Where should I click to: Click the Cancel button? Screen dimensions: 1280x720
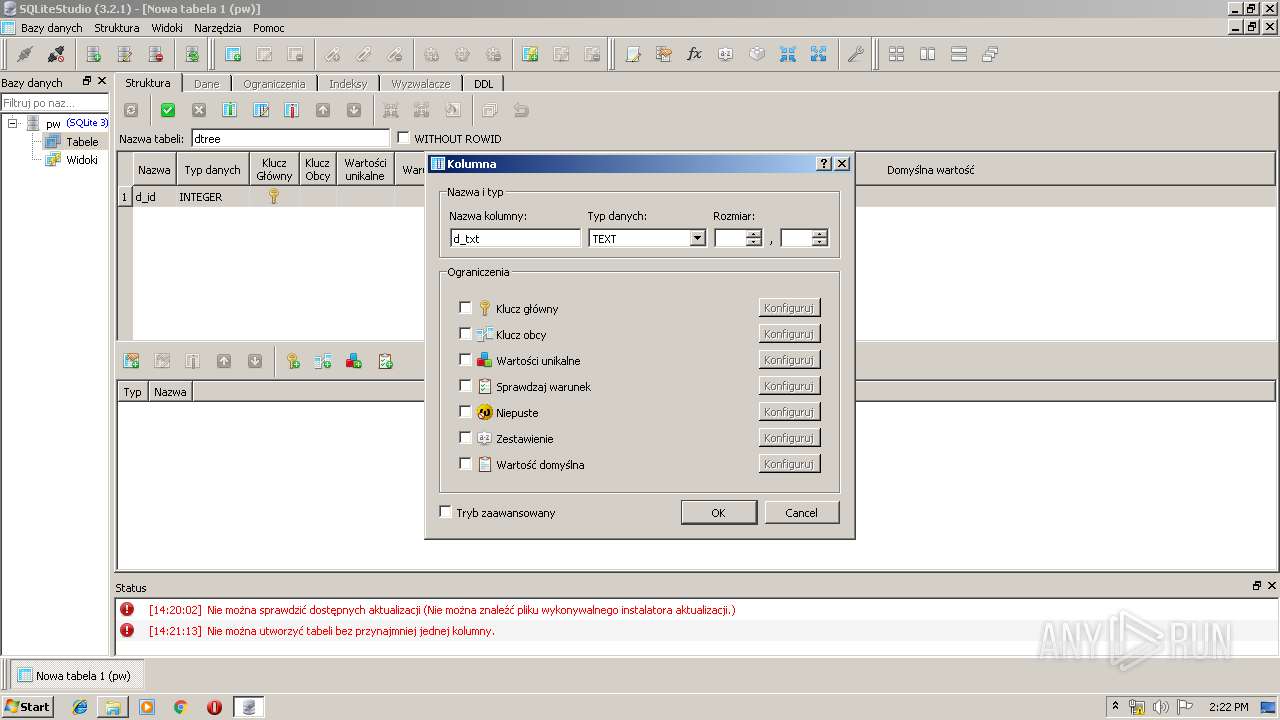click(x=801, y=512)
